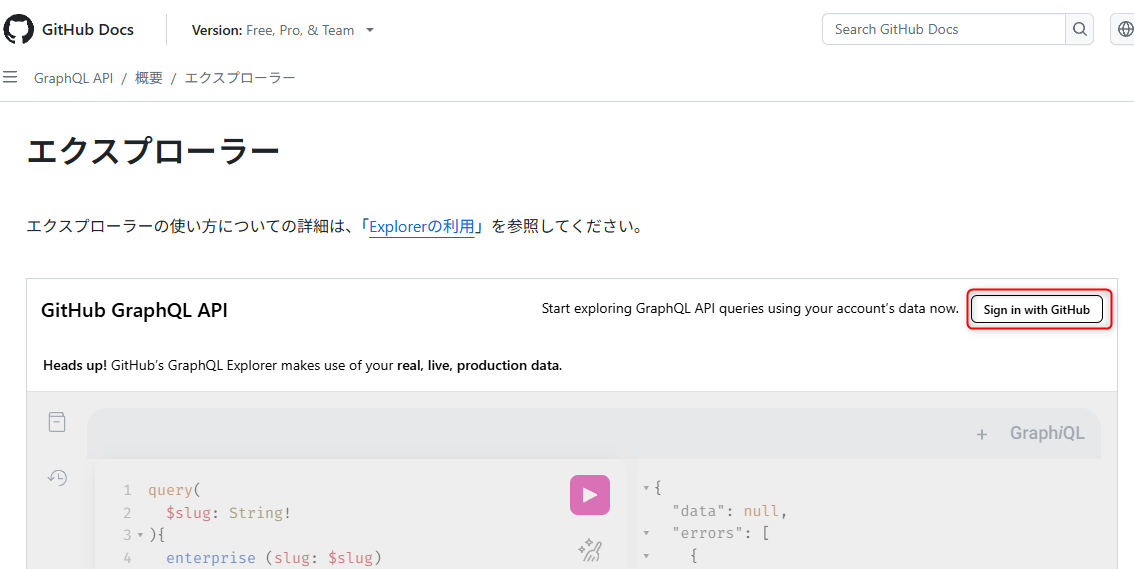Image resolution: width=1134 pixels, height=569 pixels.
Task: Click the GitHub Octocat logo
Action: [x=19, y=30]
